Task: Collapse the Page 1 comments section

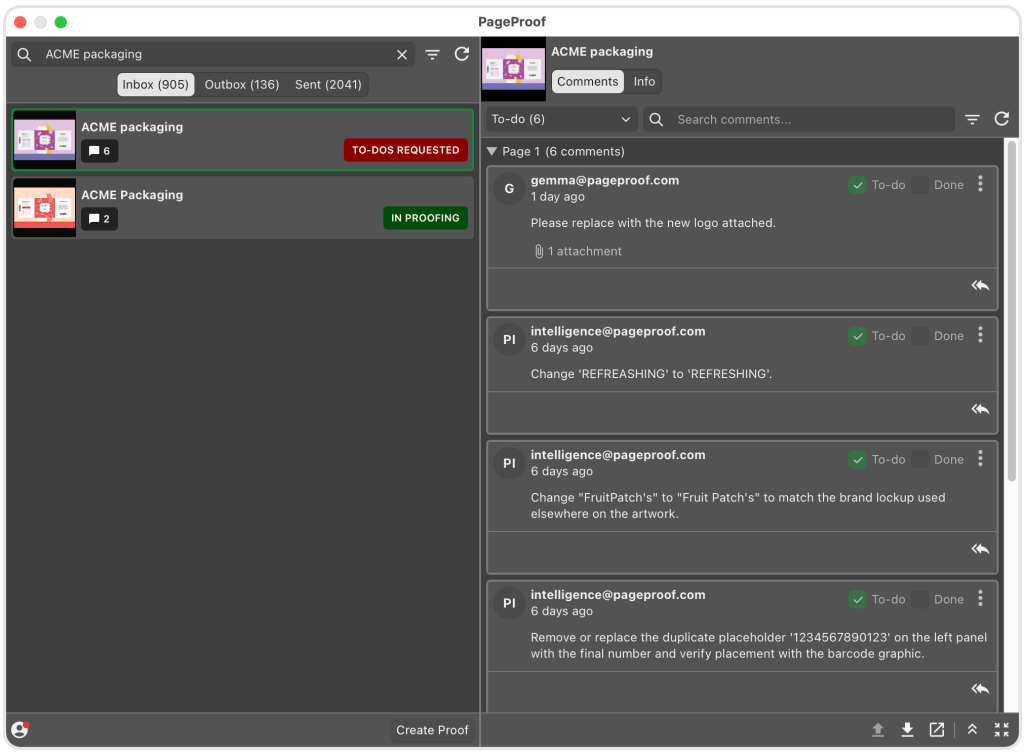Action: [x=492, y=152]
